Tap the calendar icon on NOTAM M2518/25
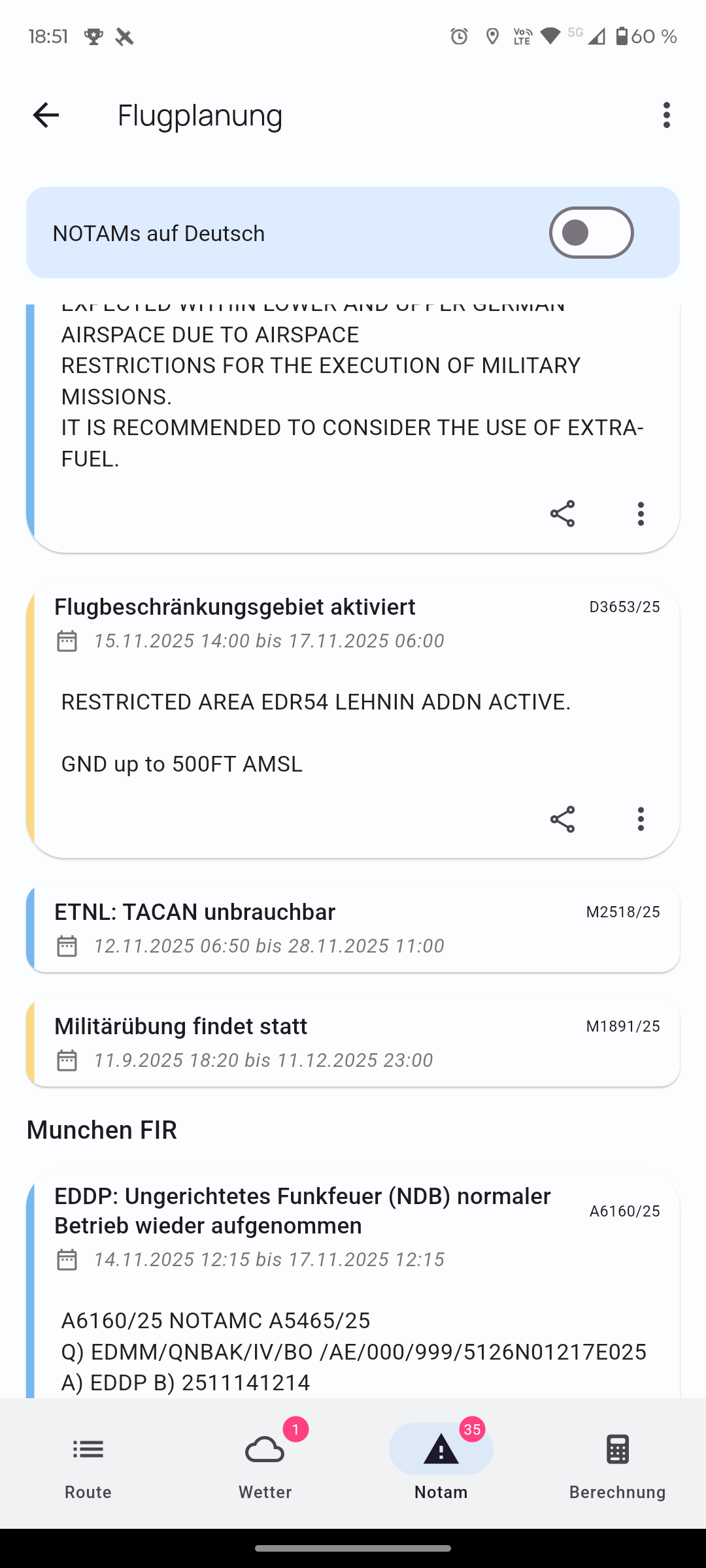 [67, 945]
